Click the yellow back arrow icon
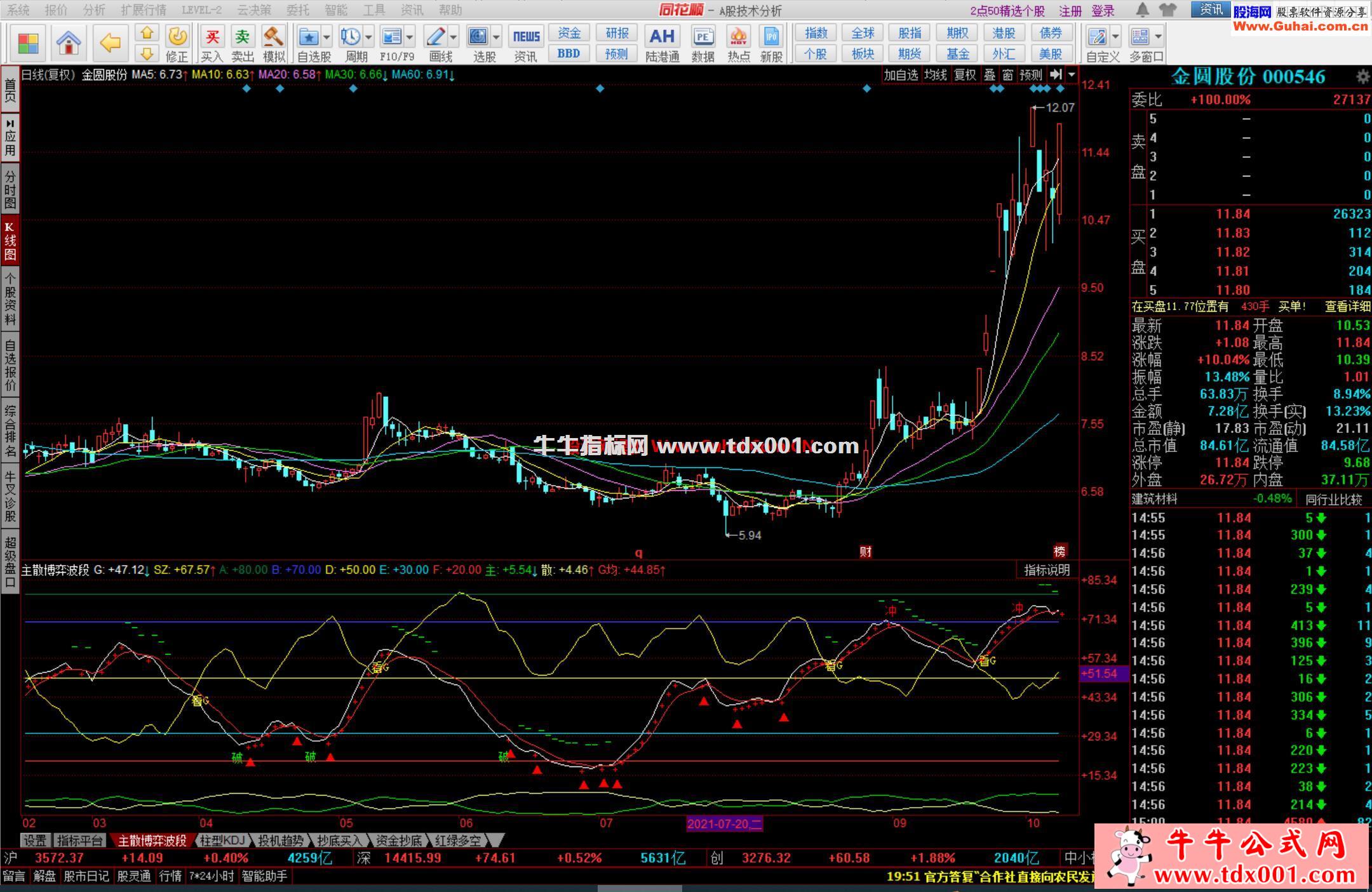This screenshot has height=892, width=1372. [x=111, y=43]
